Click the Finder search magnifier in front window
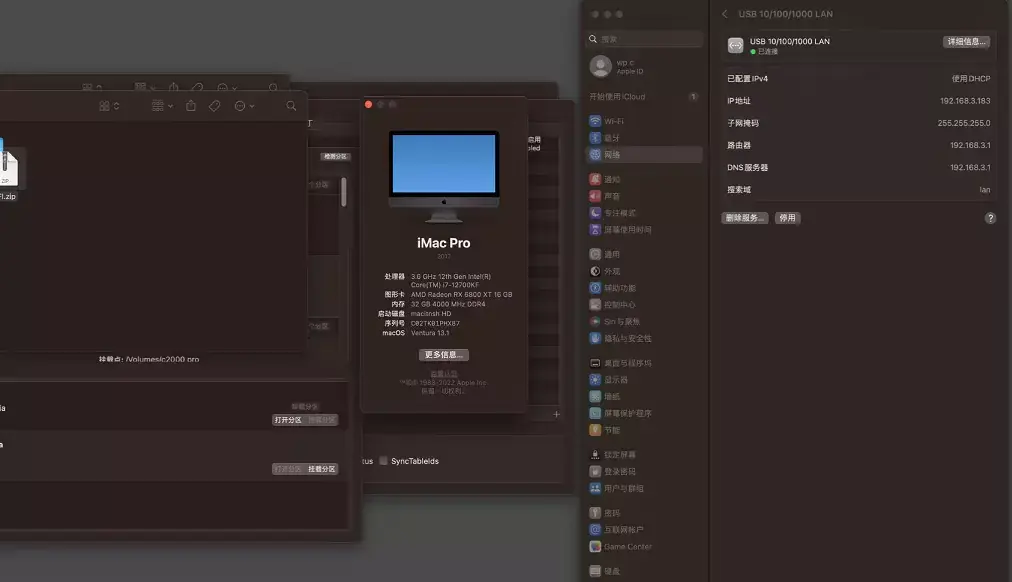1012x582 pixels. click(291, 106)
